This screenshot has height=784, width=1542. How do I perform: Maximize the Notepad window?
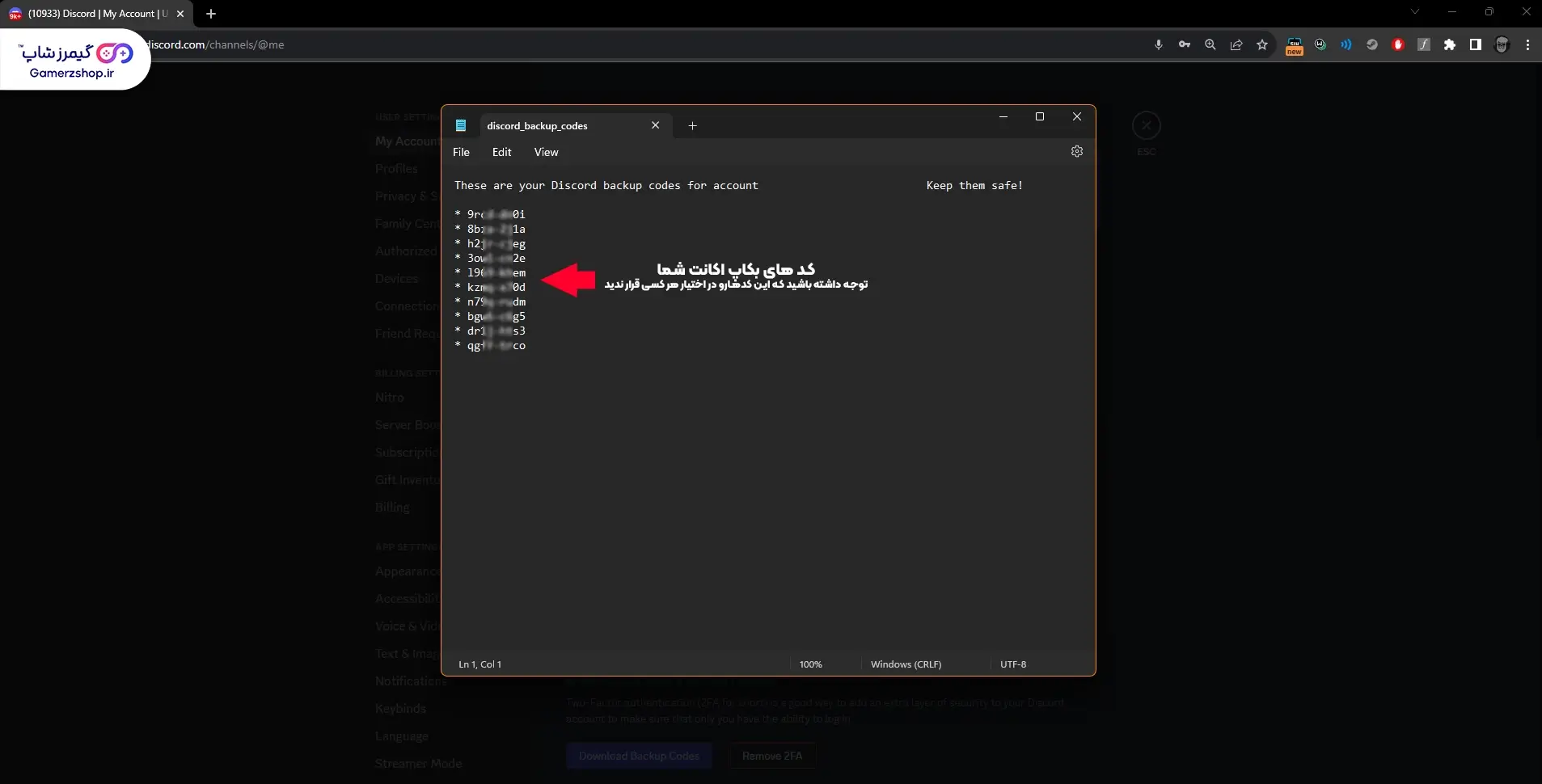pyautogui.click(x=1040, y=116)
